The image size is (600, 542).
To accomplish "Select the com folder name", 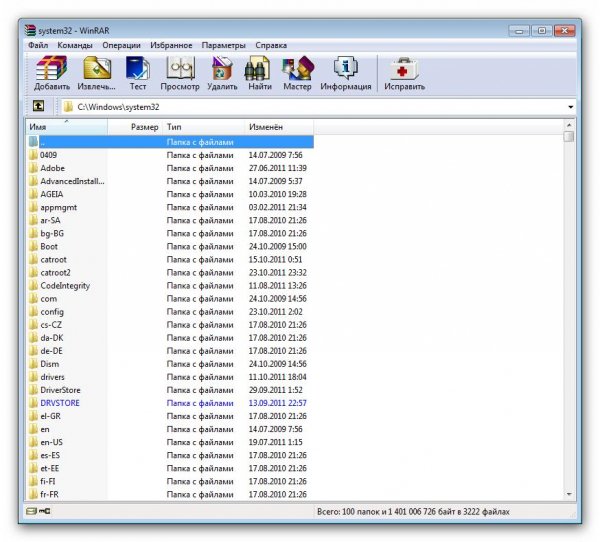I will click(49, 299).
